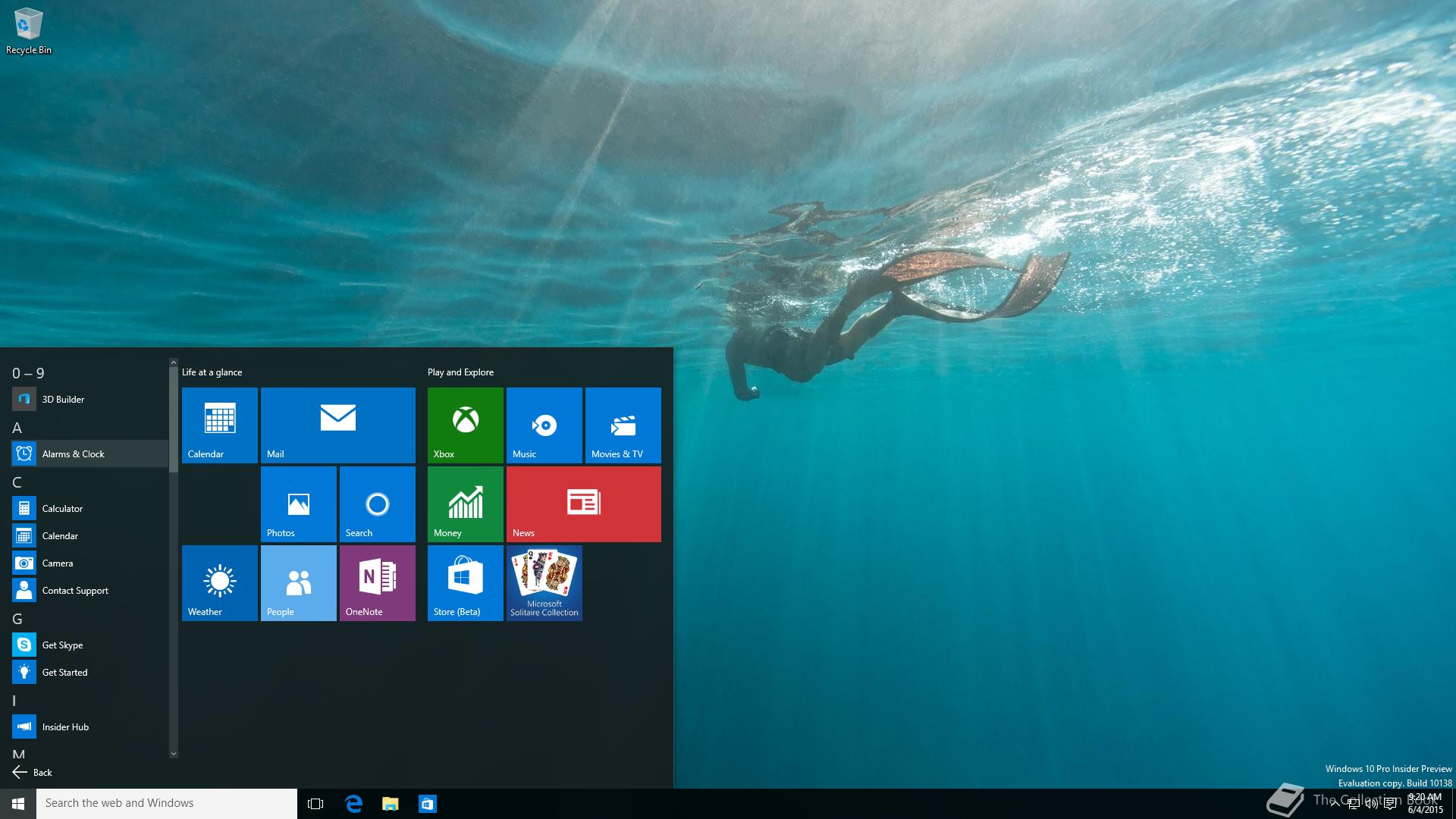Click the app list scroll up arrow
1456x819 pixels.
173,363
